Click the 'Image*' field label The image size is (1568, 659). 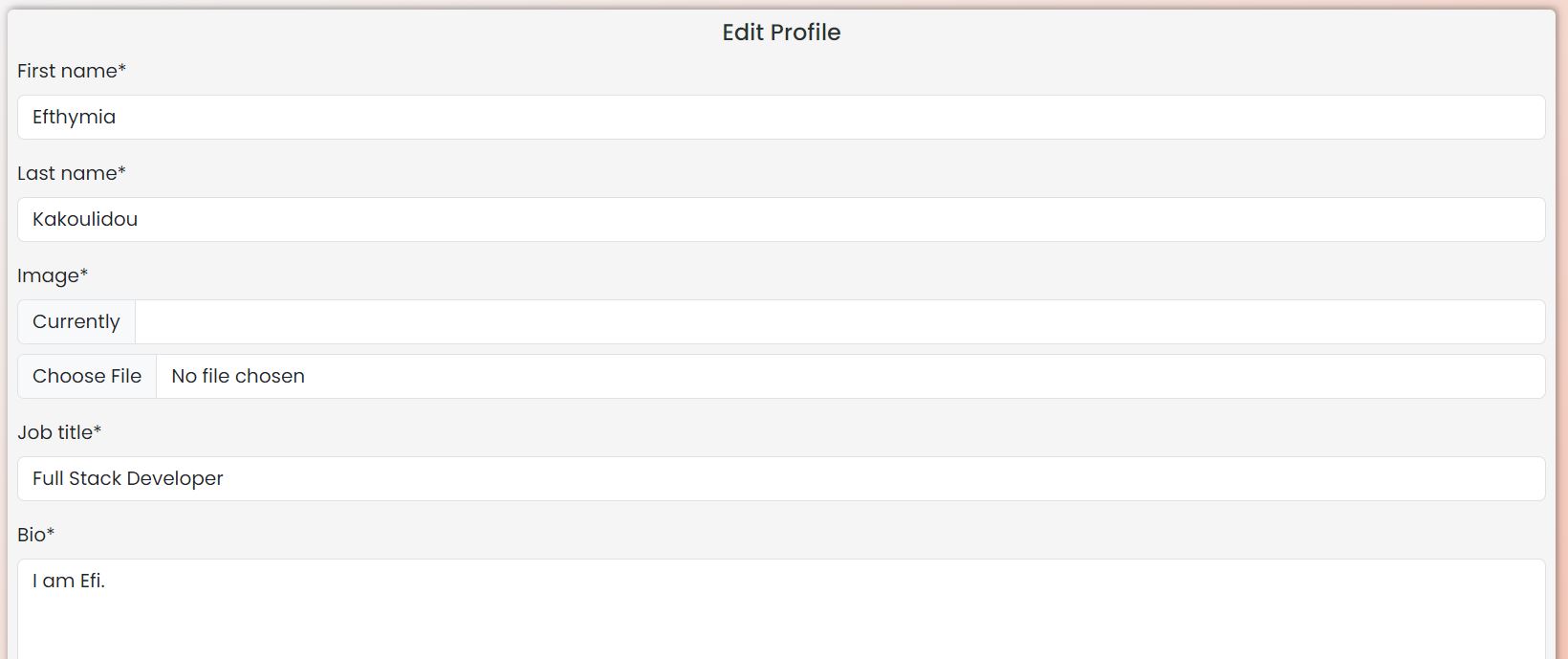(x=53, y=275)
